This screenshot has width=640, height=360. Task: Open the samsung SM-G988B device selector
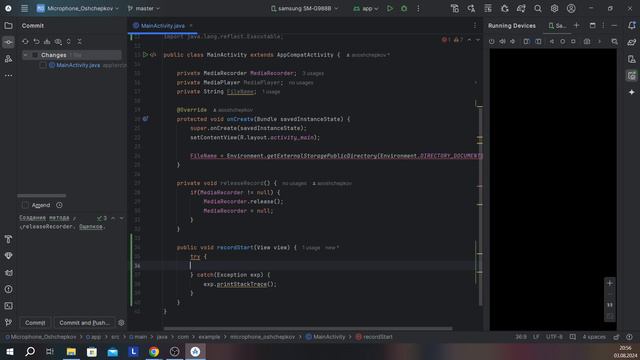(x=304, y=8)
